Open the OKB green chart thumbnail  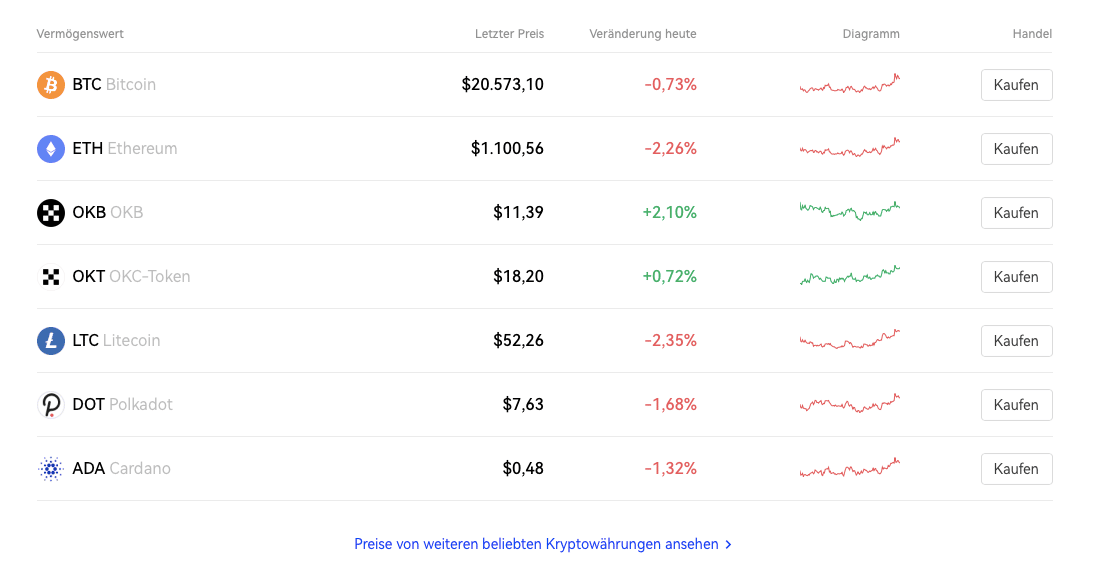[x=849, y=211]
